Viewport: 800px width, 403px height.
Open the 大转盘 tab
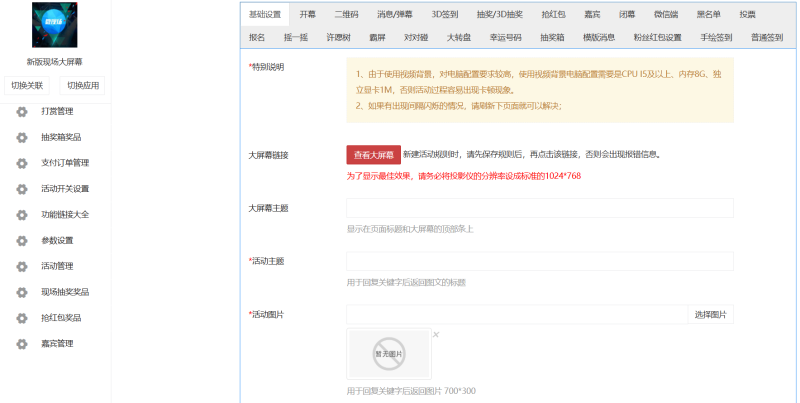pyautogui.click(x=459, y=37)
